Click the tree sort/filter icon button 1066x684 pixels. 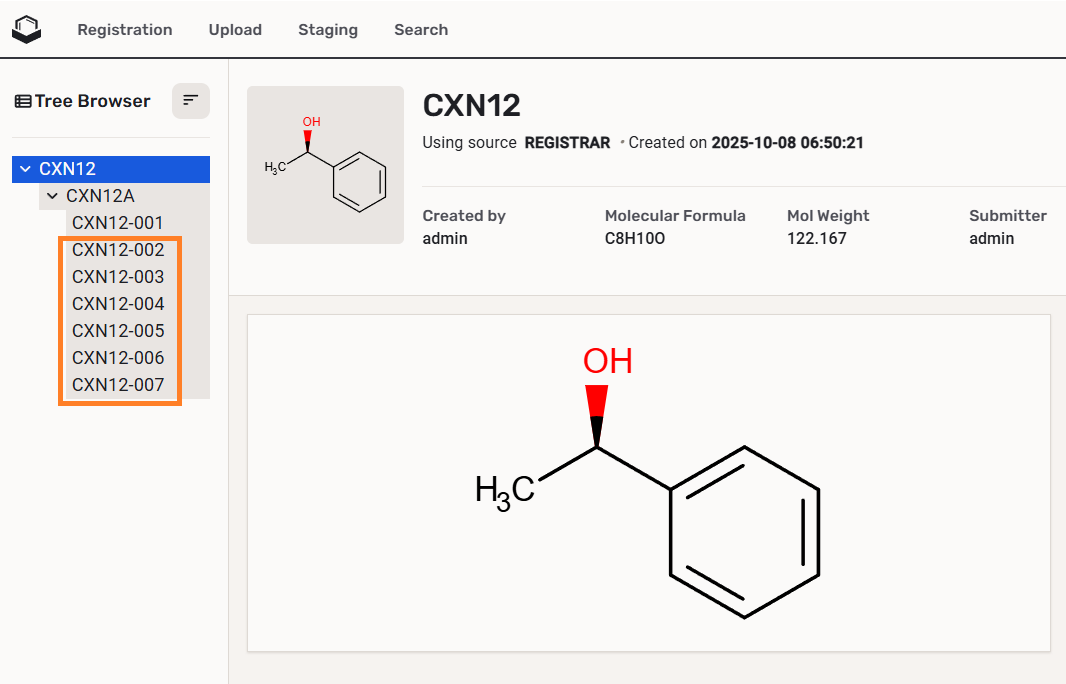tap(190, 101)
